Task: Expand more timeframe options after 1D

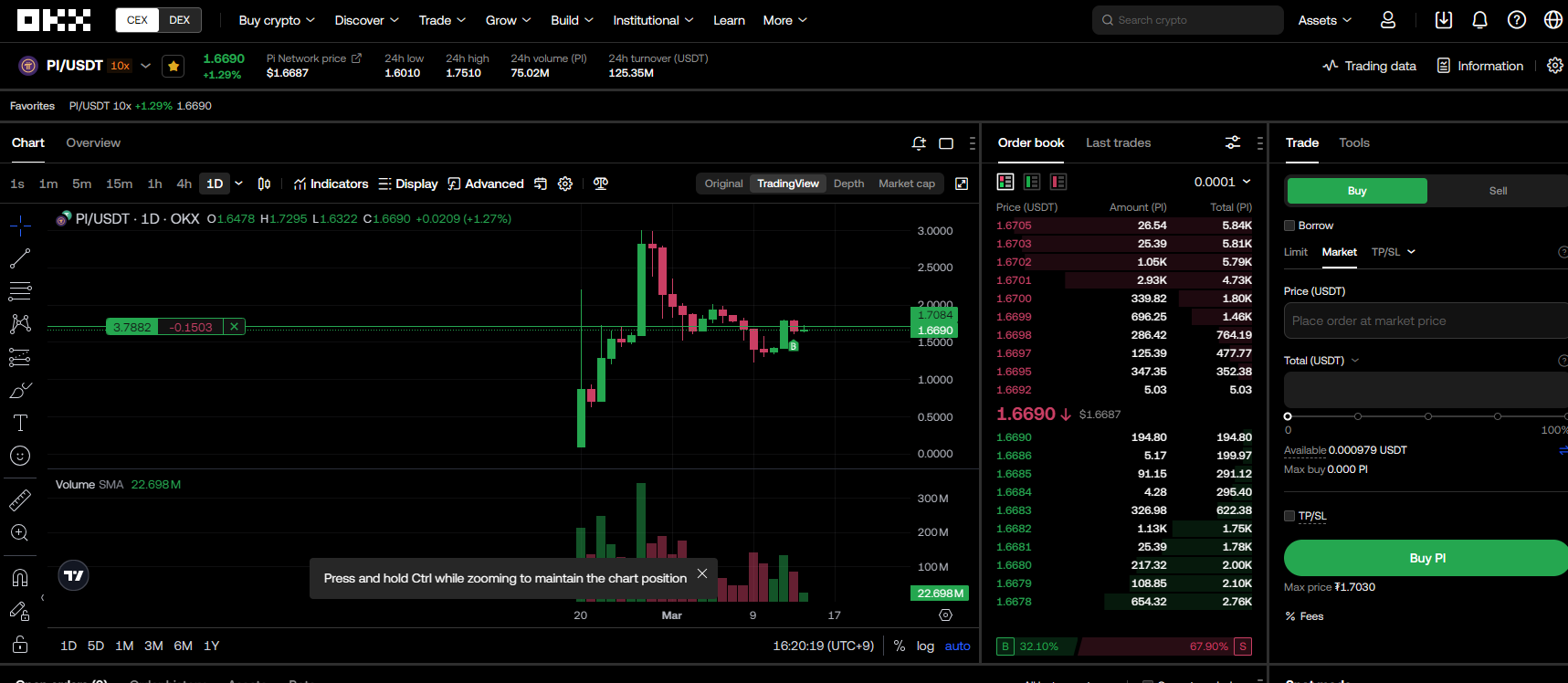Action: pyautogui.click(x=239, y=184)
